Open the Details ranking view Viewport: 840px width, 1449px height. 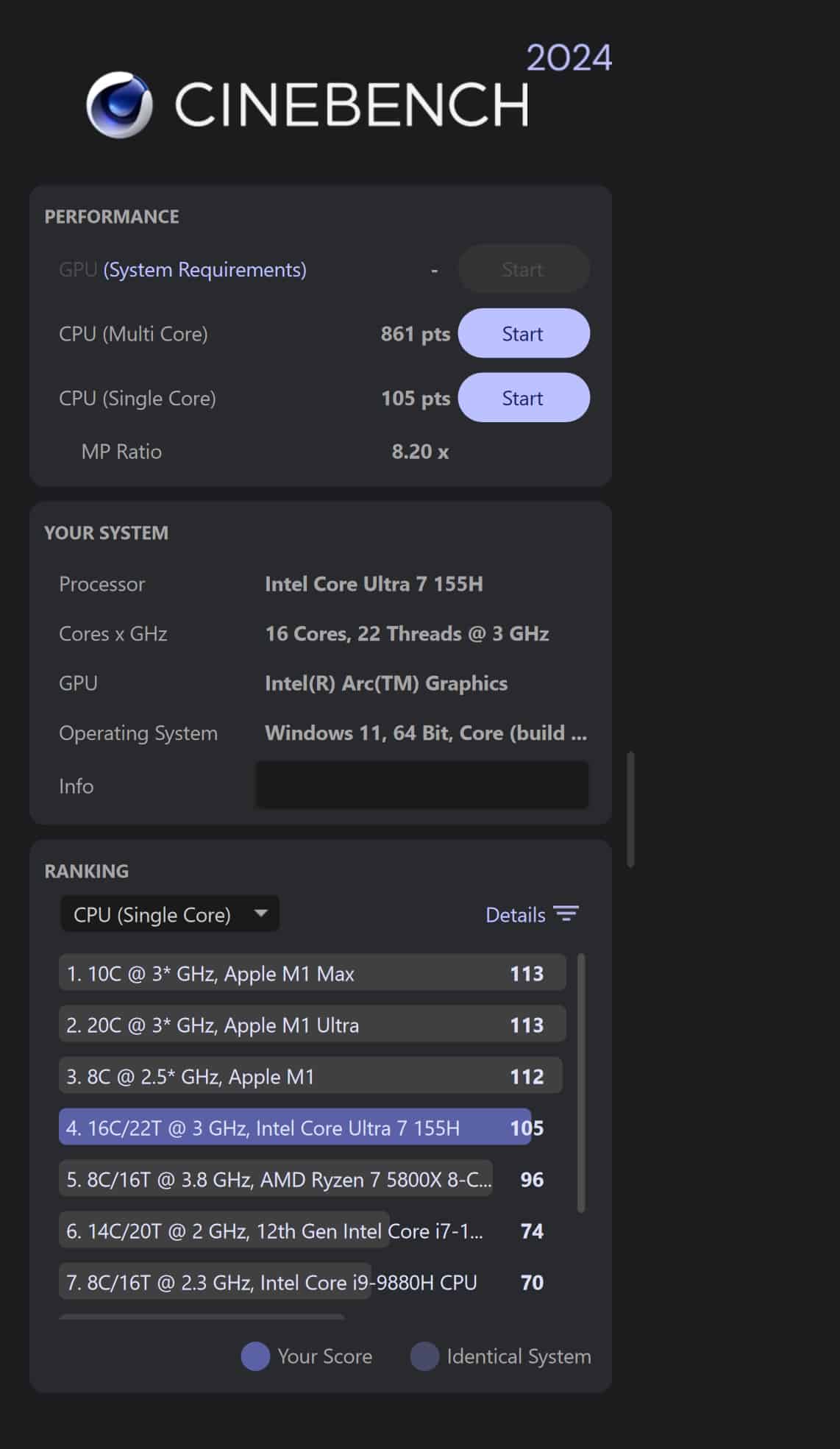click(x=516, y=915)
